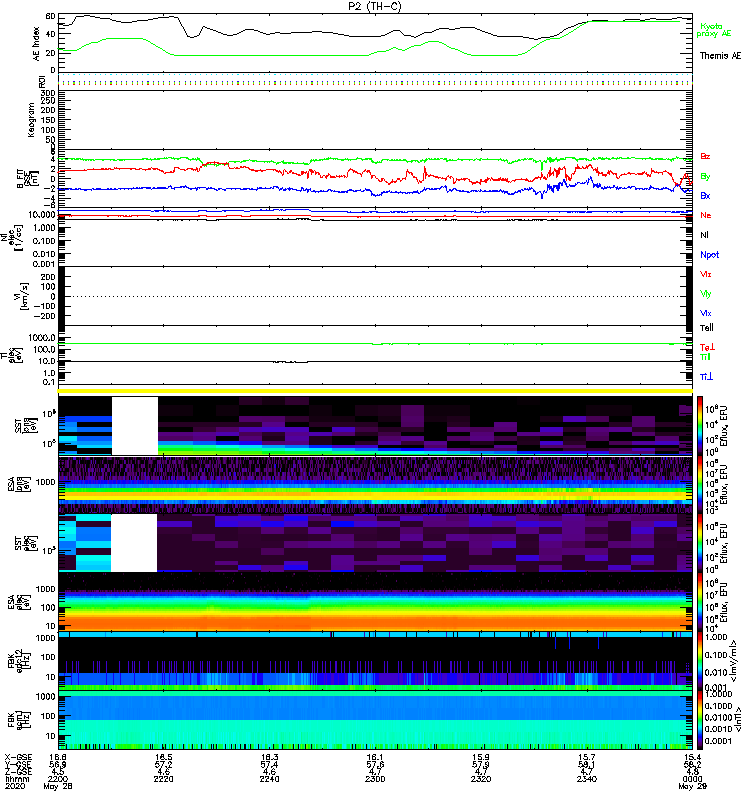Click the ESA ions Eflux color bar
Screen dimensions: 750x800
[700, 484]
